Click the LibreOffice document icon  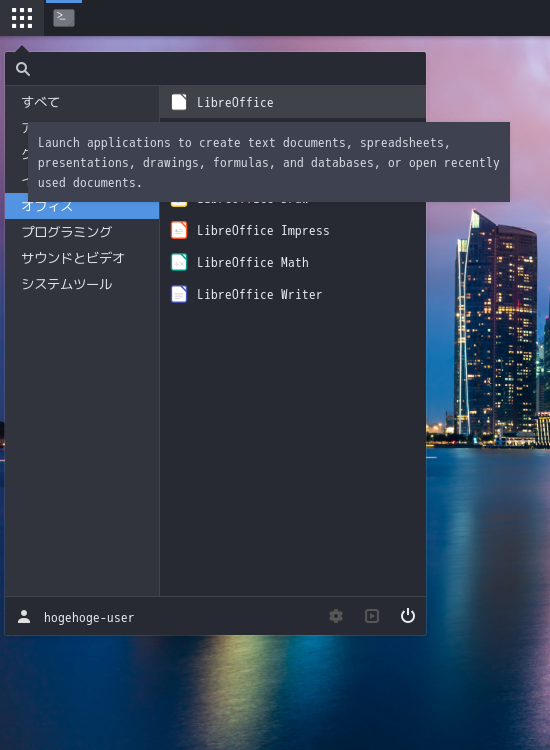tap(179, 102)
